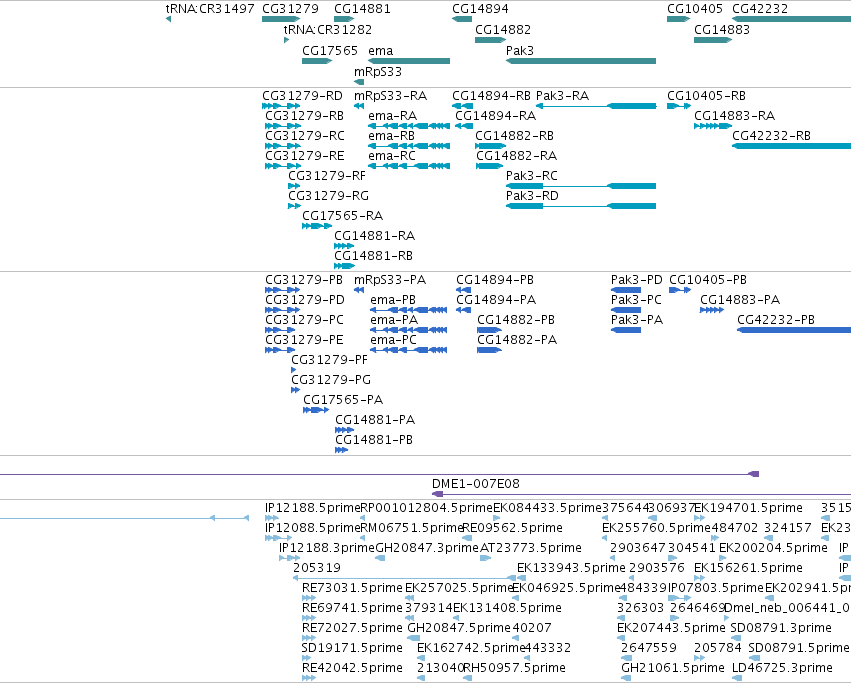
Task: Select the CG17565-RA transcript label
Action: [x=342, y=216]
